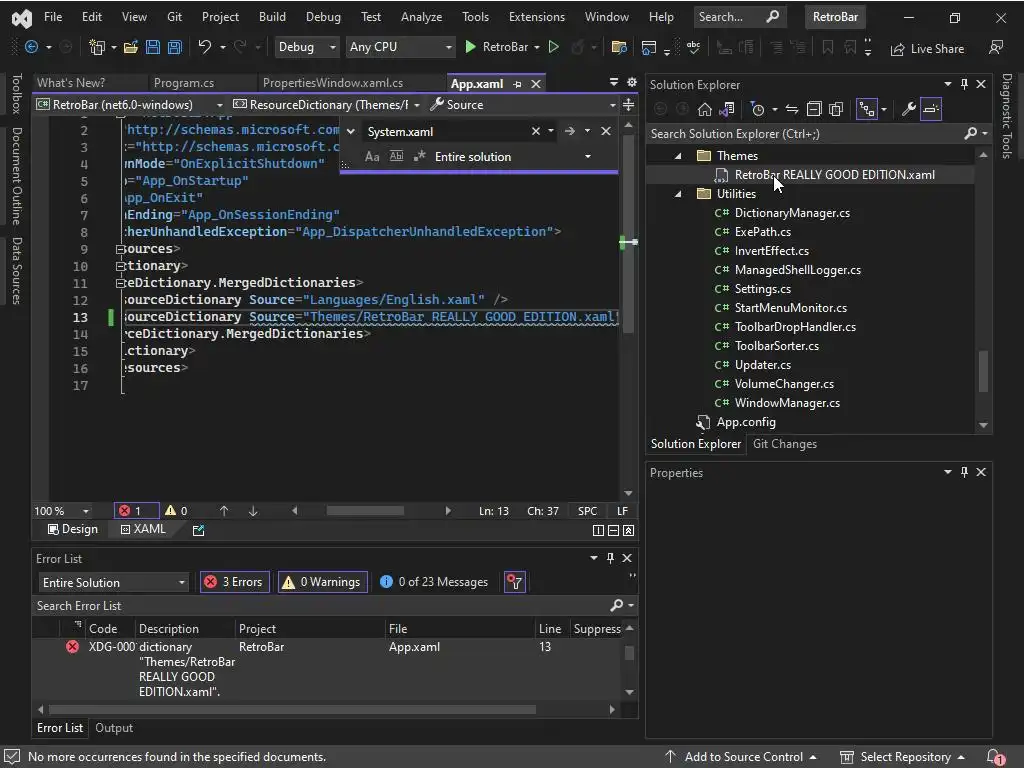Click the Error List horizontal scrollbar thumb
This screenshot has height=768, width=1024.
point(292,709)
